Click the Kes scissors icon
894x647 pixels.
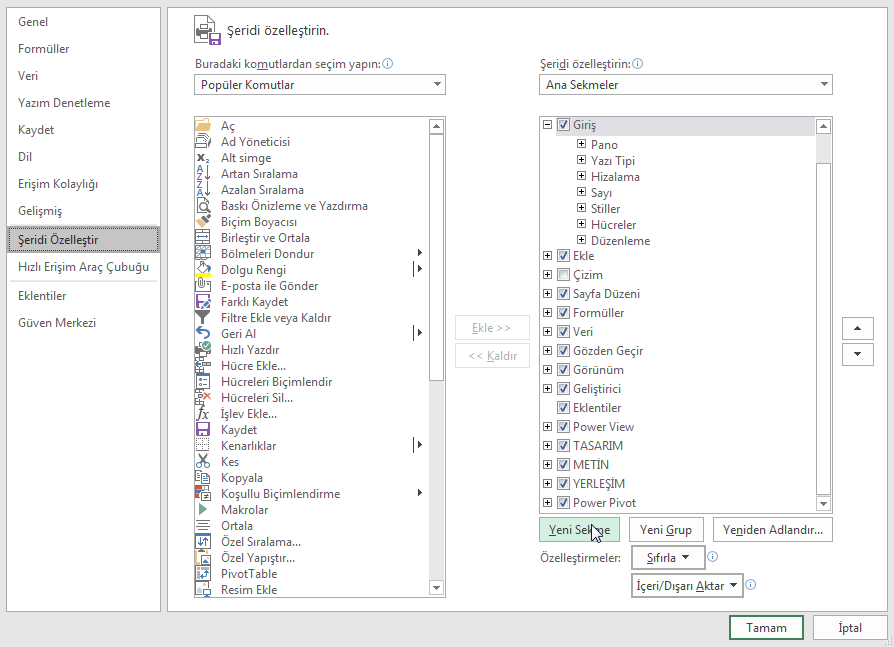point(203,461)
